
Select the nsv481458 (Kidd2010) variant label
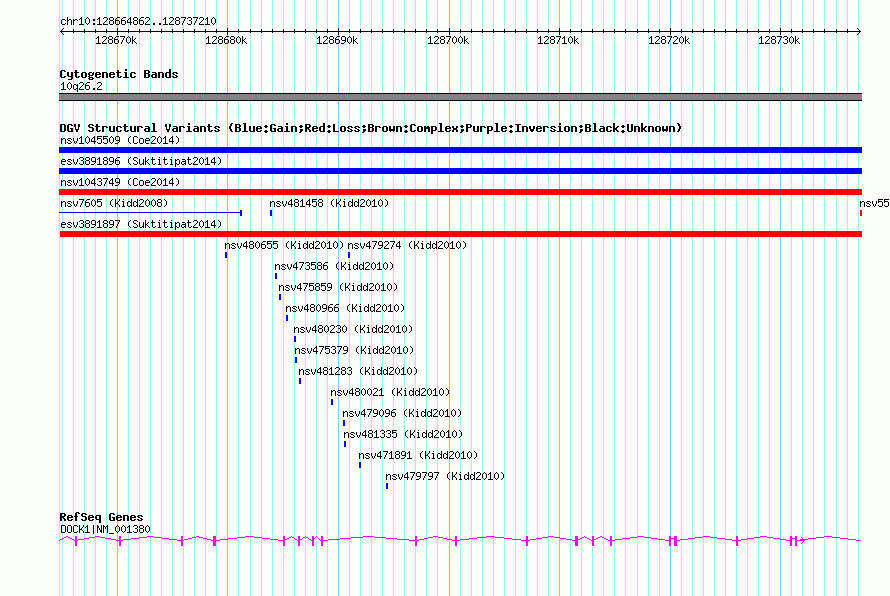329,203
